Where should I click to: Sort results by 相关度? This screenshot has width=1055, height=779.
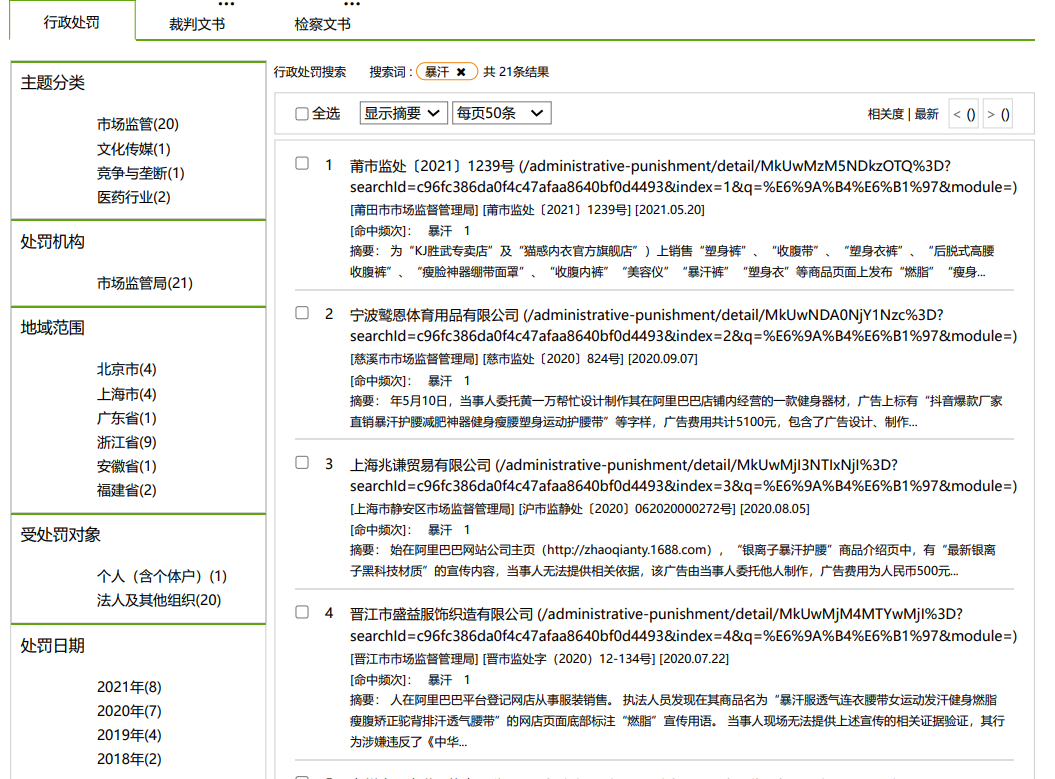pyautogui.click(x=885, y=114)
